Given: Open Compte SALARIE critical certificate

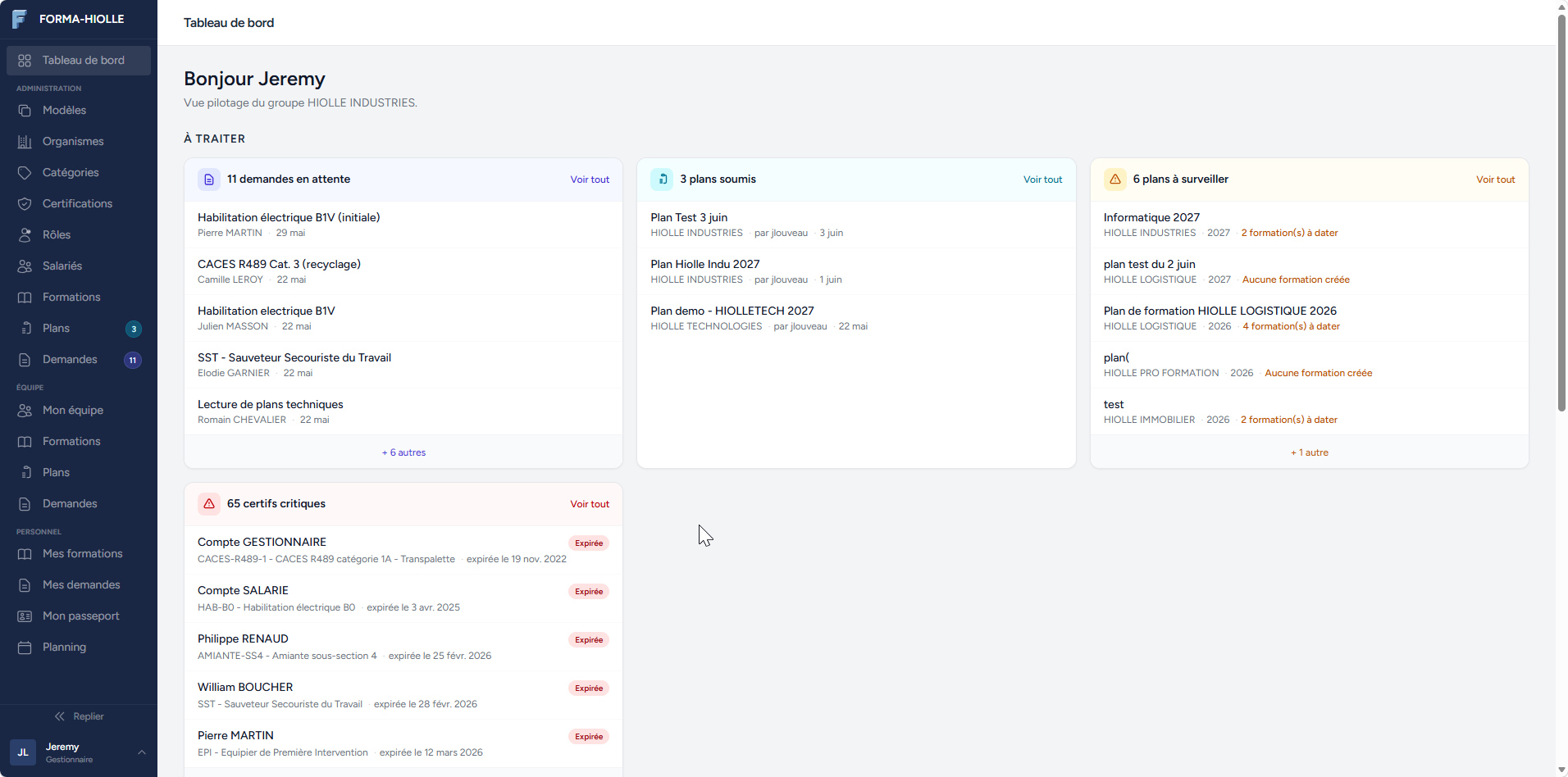Looking at the screenshot, I should click(403, 598).
